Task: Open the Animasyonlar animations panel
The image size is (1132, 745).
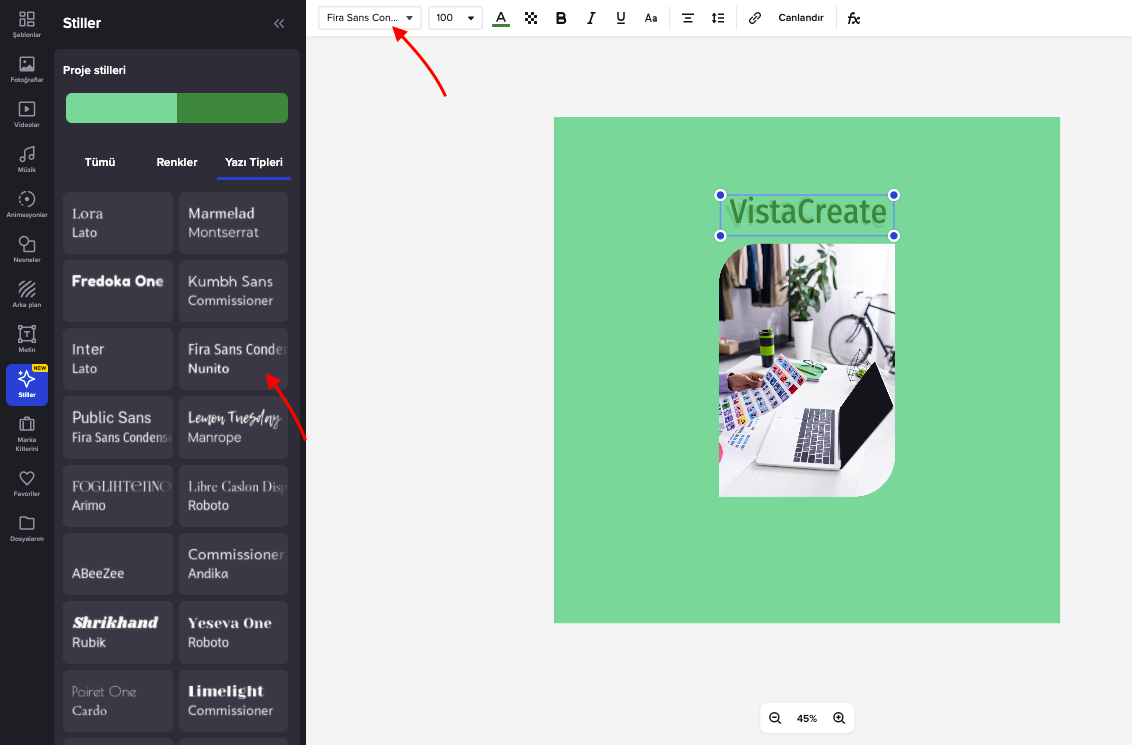Action: [27, 204]
